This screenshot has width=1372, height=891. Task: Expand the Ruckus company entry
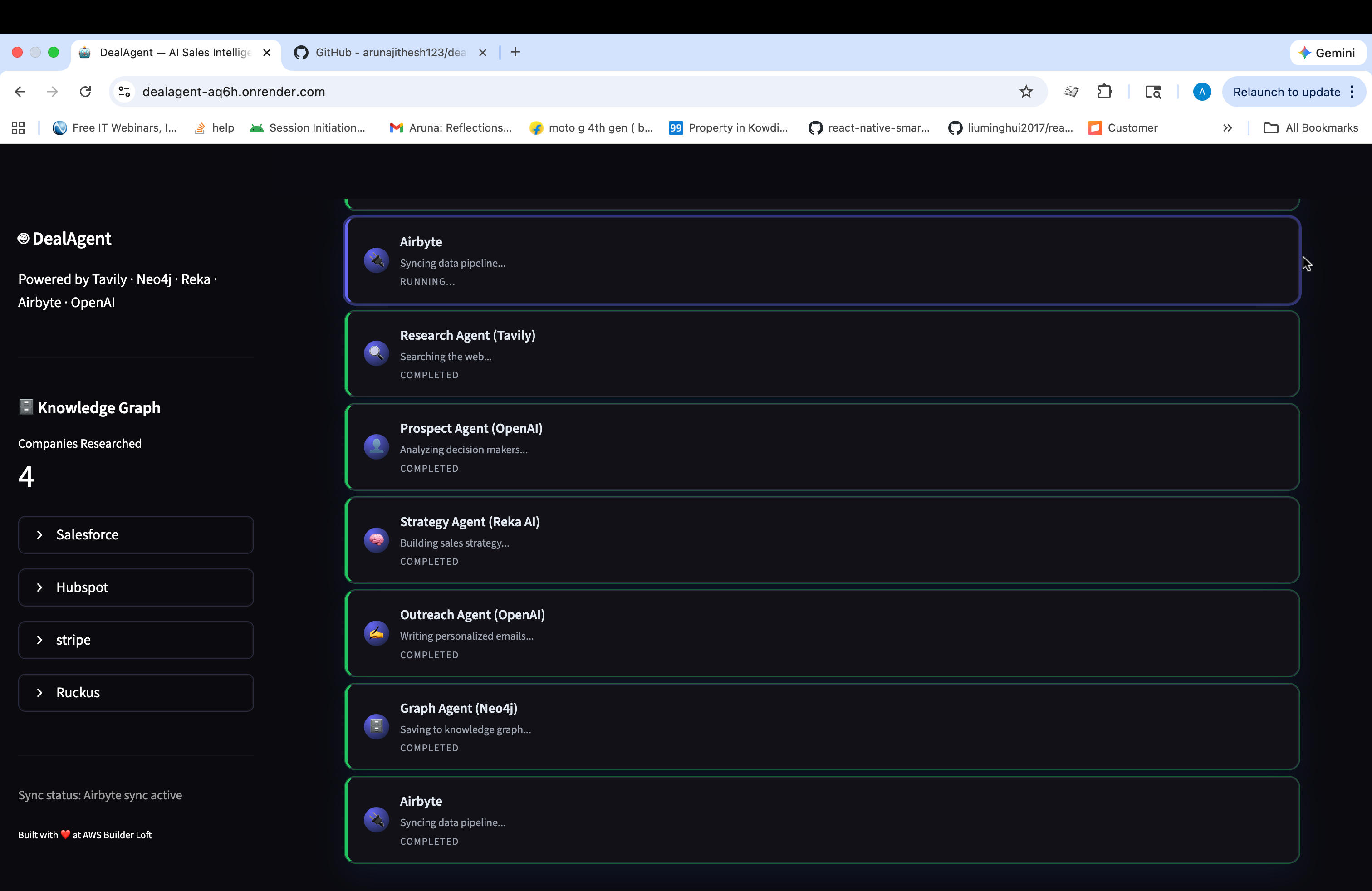point(136,693)
